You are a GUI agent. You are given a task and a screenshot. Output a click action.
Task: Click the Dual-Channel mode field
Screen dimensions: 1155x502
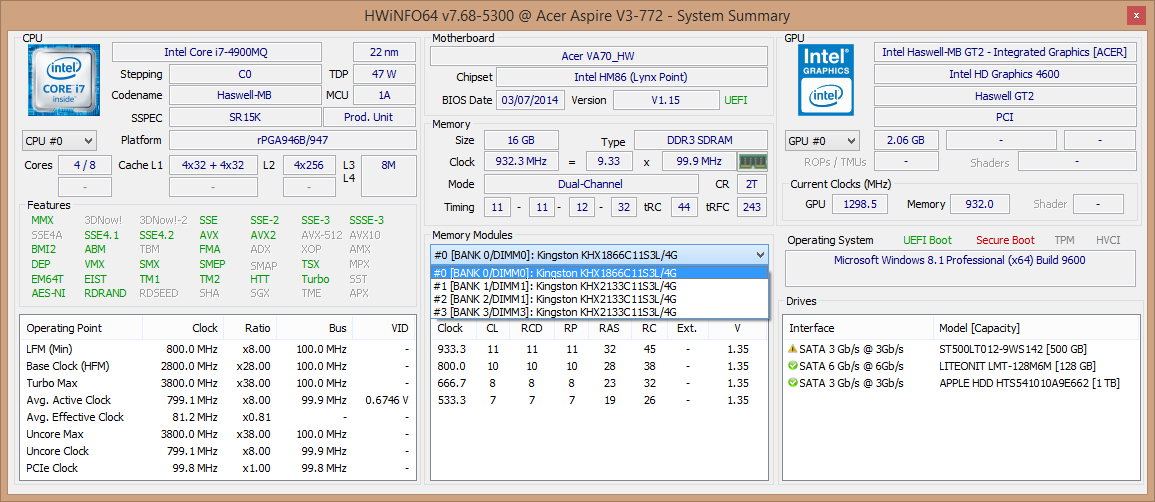(x=591, y=184)
